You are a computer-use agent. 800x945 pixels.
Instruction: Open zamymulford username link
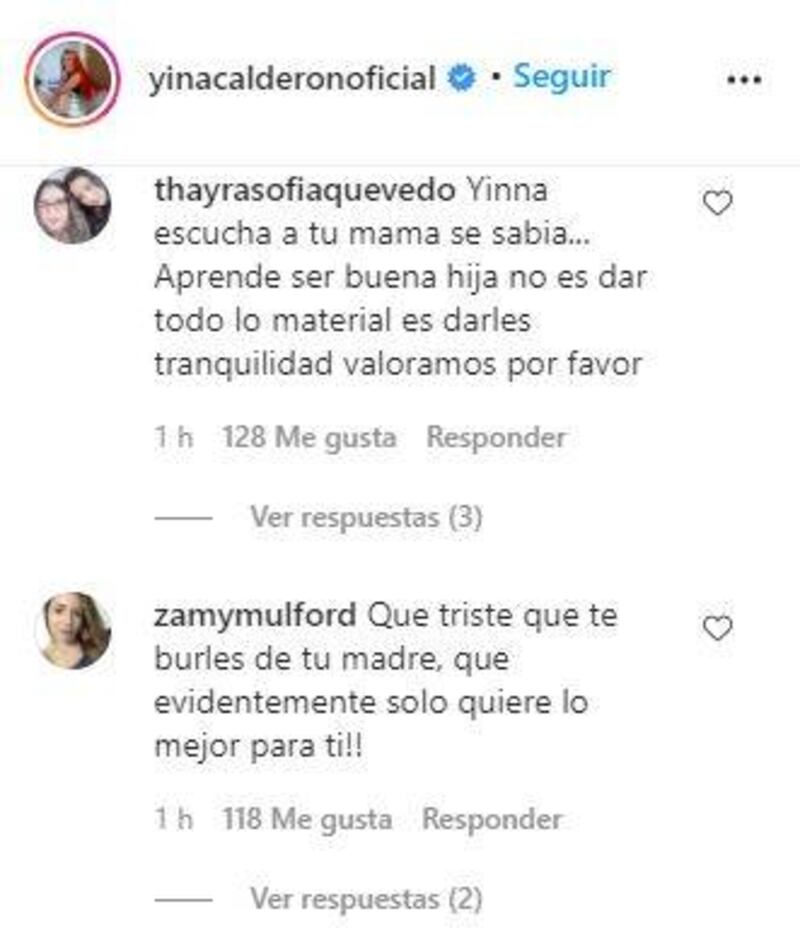click(256, 617)
